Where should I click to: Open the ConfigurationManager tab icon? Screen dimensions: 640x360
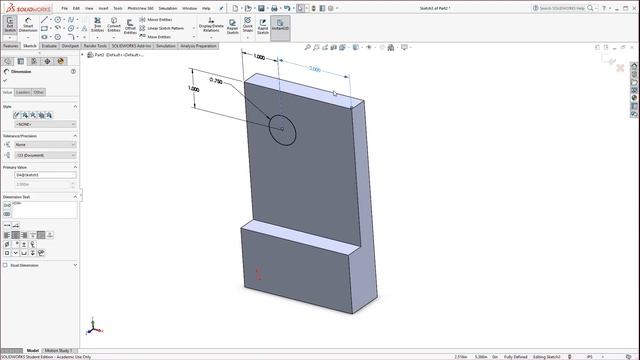pyautogui.click(x=34, y=61)
